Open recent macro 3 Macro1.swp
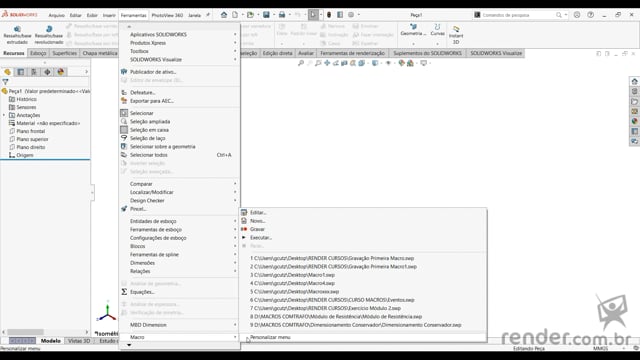 pos(292,275)
